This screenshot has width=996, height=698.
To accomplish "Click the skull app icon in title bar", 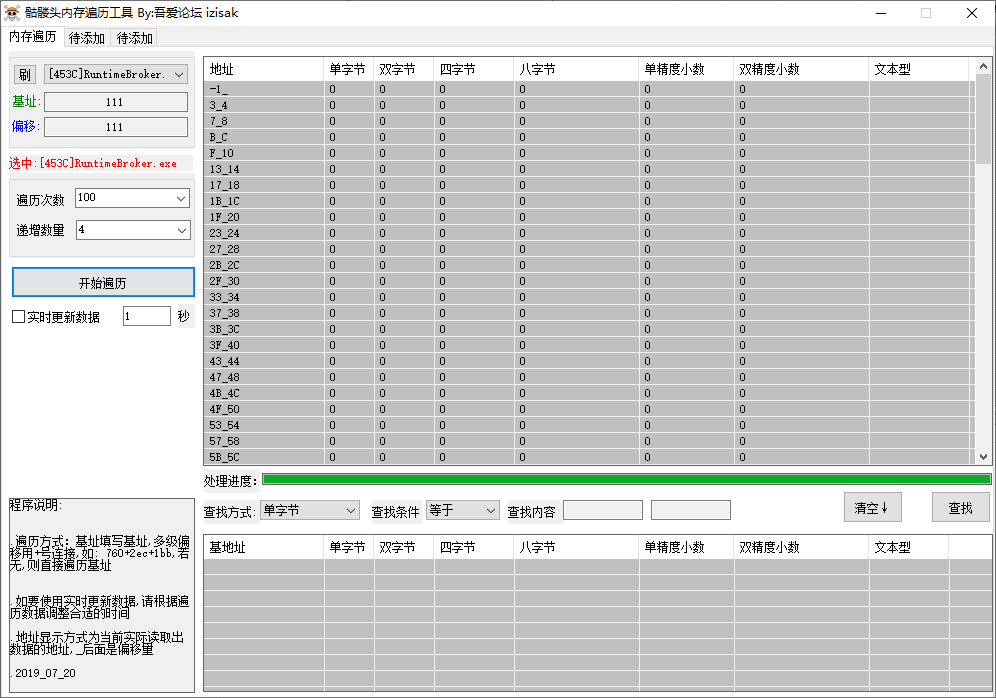I will (x=11, y=13).
